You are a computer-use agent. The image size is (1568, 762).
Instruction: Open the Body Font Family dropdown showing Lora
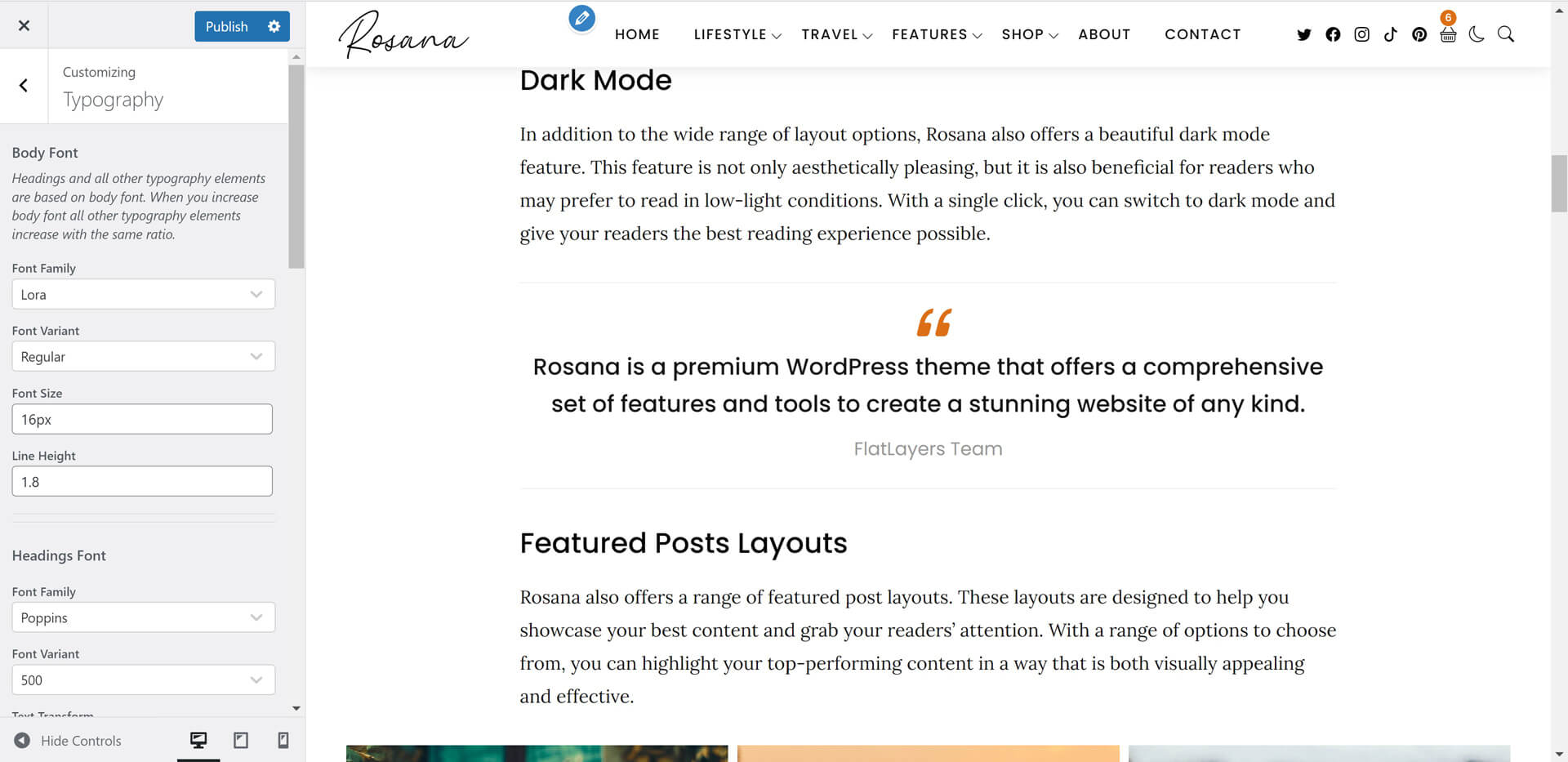click(x=143, y=294)
